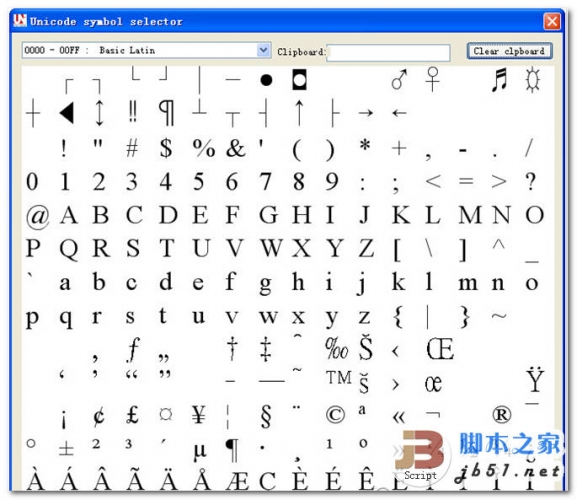
Task: Focus the Clipboard text field
Action: [388, 52]
